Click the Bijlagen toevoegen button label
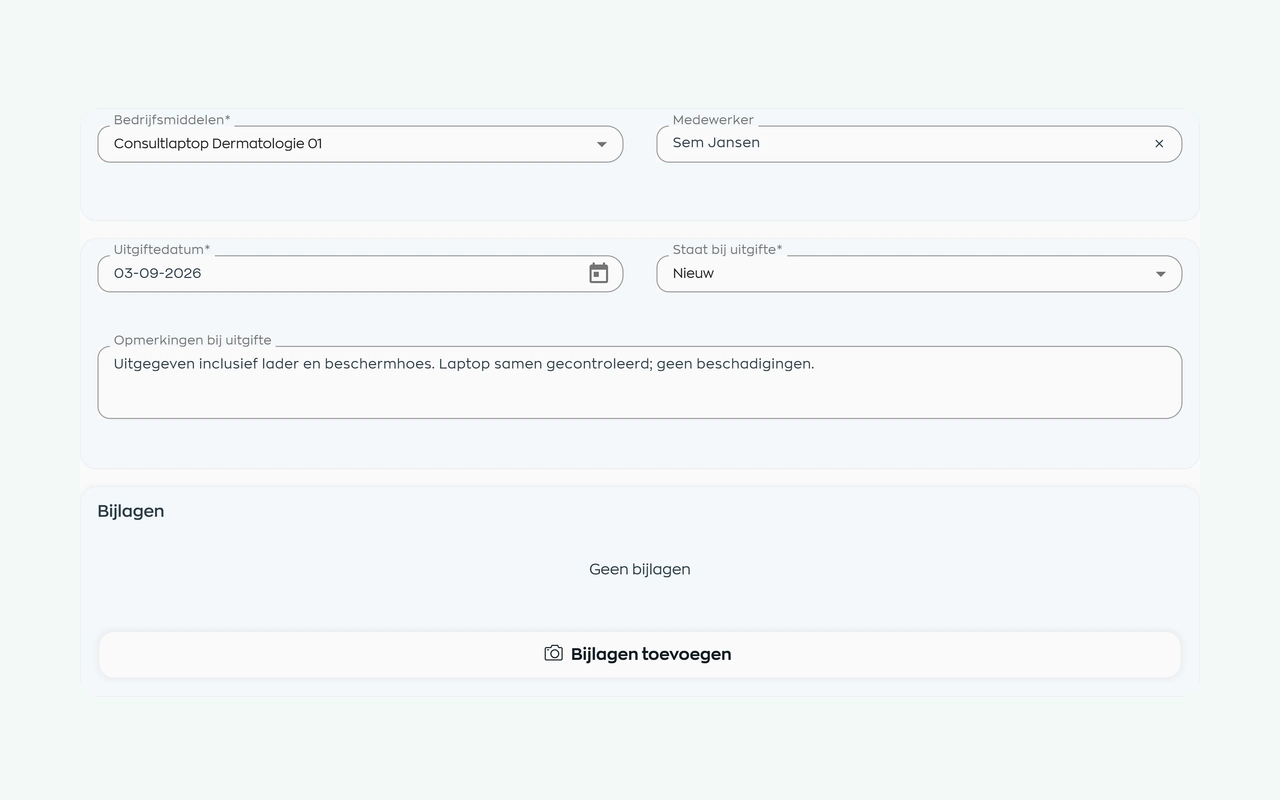This screenshot has width=1280, height=800. tap(651, 654)
